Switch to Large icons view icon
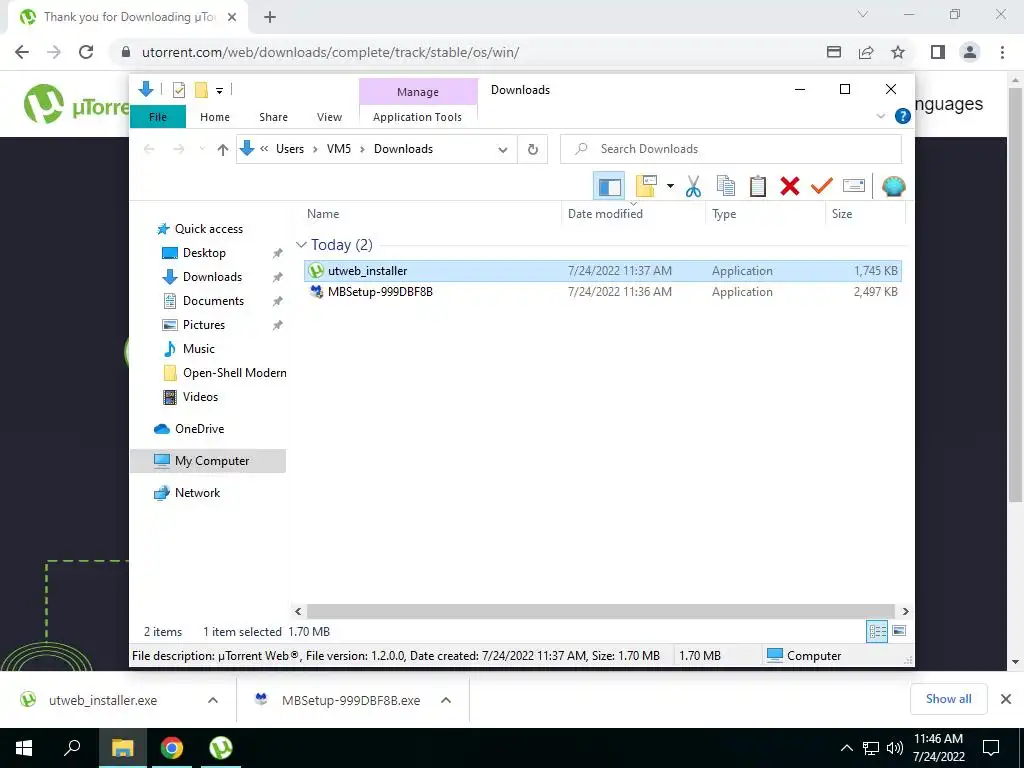The image size is (1024, 768). coord(899,631)
